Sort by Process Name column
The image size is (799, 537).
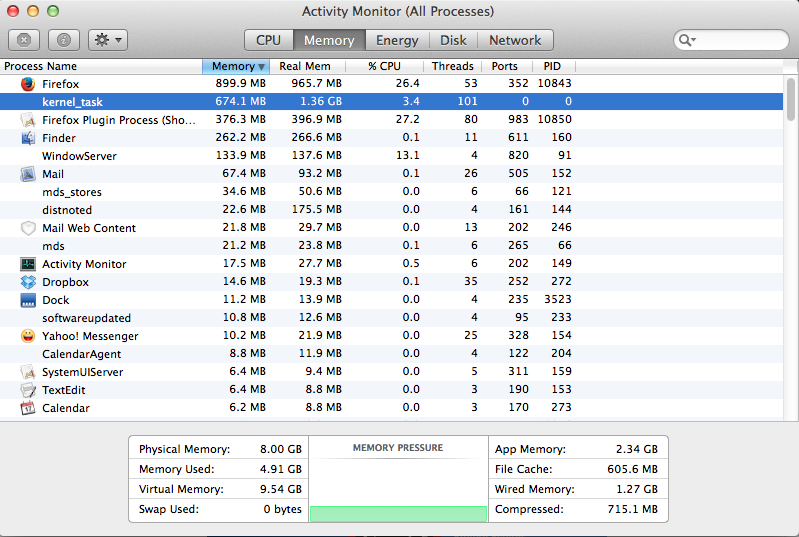(101, 66)
